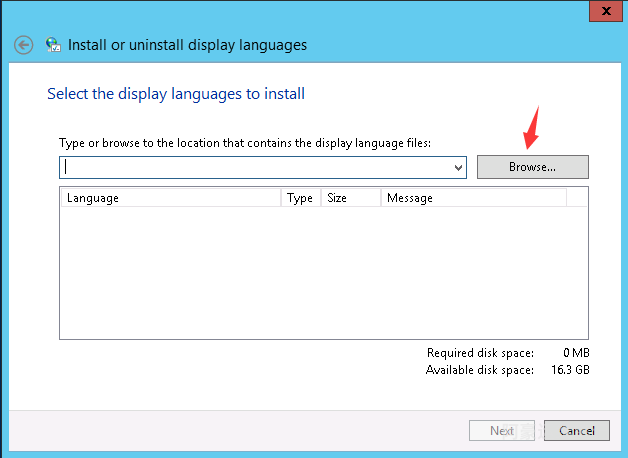Sort by the Language column header

point(170,198)
